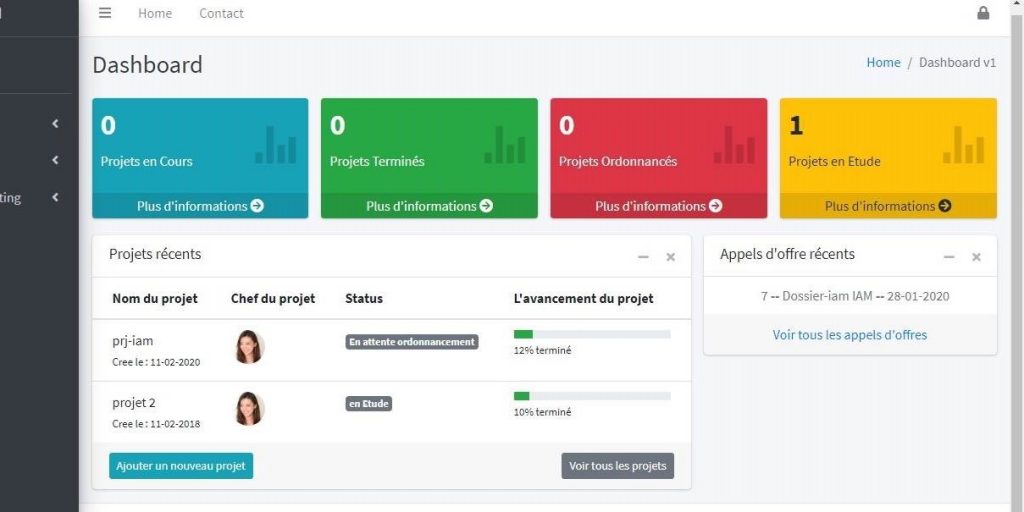Click bar chart icon in Projets Ordonnancés card

point(734,144)
